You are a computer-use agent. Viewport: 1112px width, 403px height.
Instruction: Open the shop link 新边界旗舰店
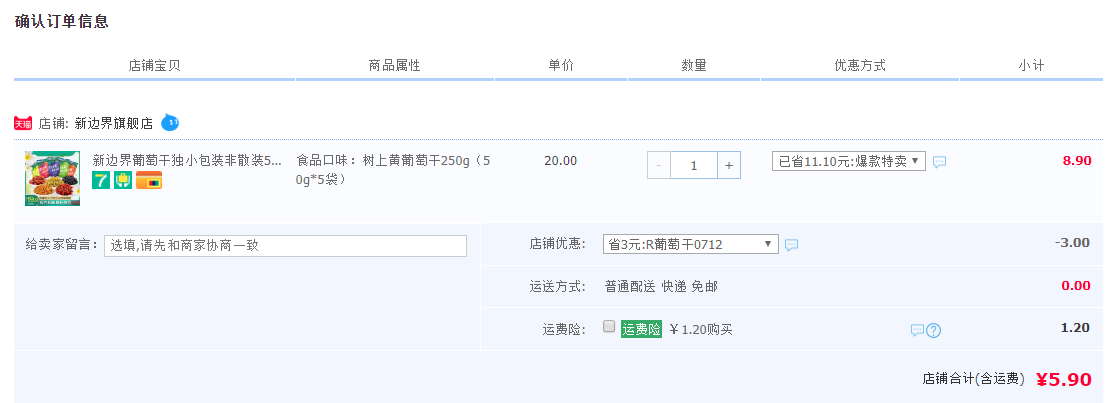(113, 123)
